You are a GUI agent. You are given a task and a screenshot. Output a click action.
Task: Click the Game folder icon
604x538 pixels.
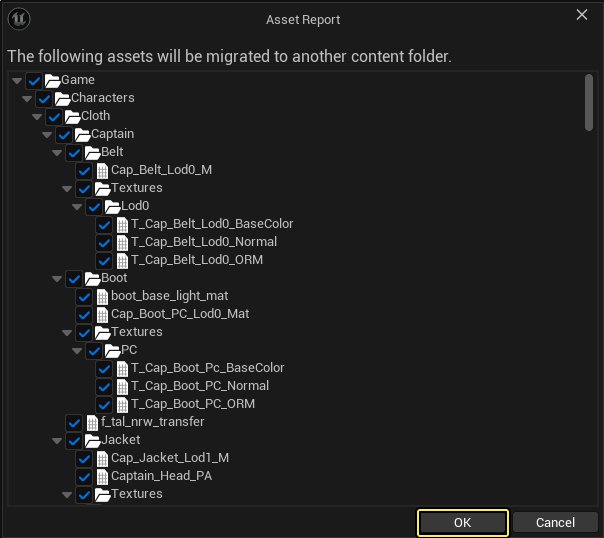[52, 80]
